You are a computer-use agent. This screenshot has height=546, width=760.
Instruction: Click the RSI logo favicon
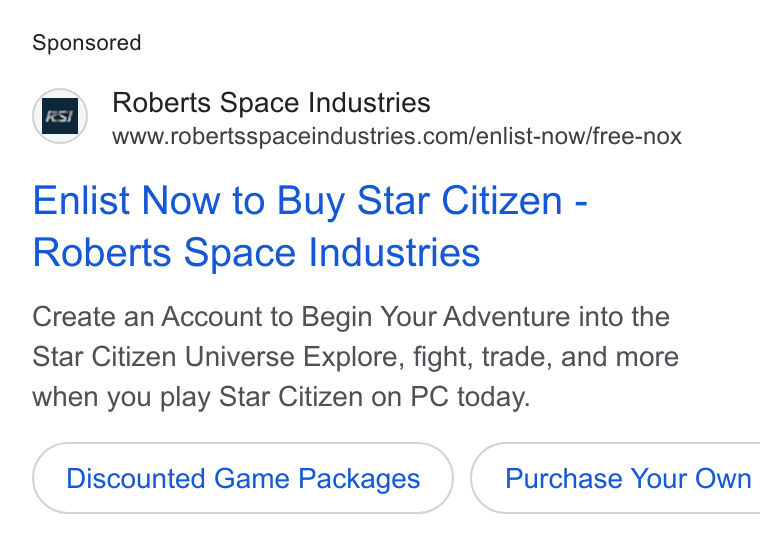tap(60, 116)
